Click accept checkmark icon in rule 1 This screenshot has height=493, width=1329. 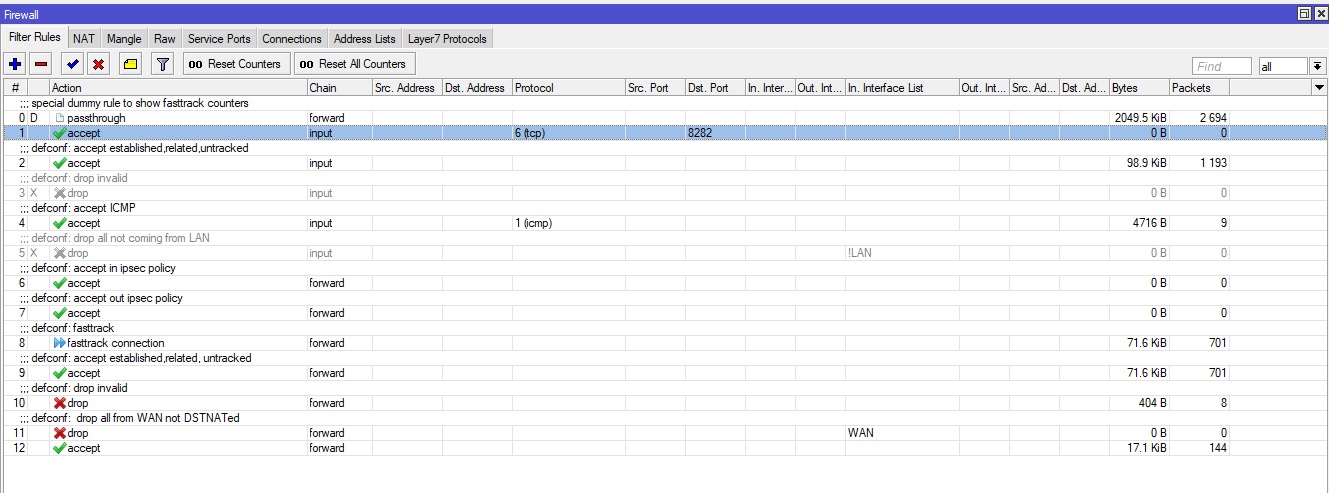pyautogui.click(x=59, y=133)
